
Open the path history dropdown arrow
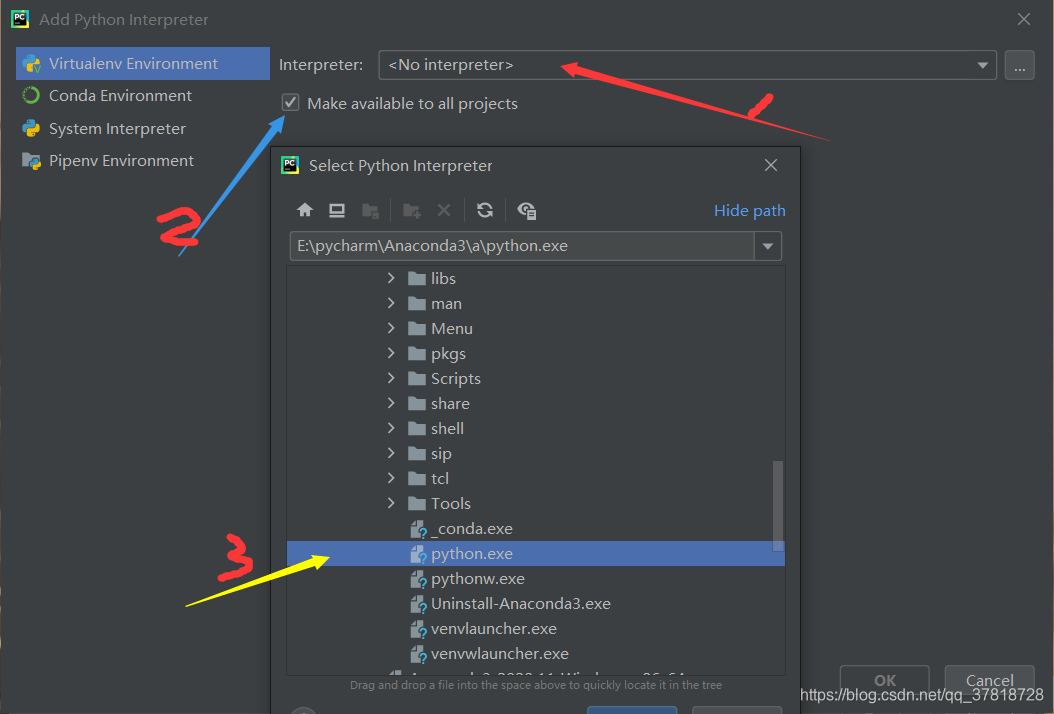pyautogui.click(x=768, y=246)
